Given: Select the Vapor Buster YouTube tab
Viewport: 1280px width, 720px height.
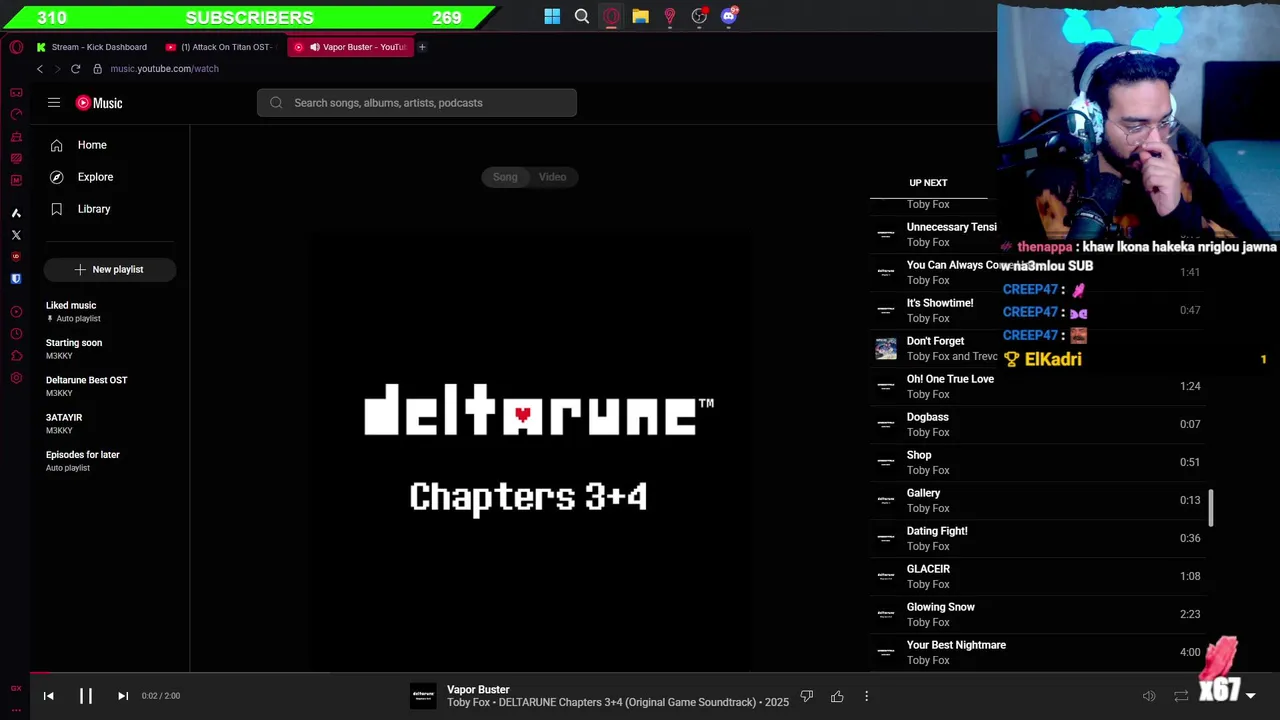Looking at the screenshot, I should click(350, 47).
